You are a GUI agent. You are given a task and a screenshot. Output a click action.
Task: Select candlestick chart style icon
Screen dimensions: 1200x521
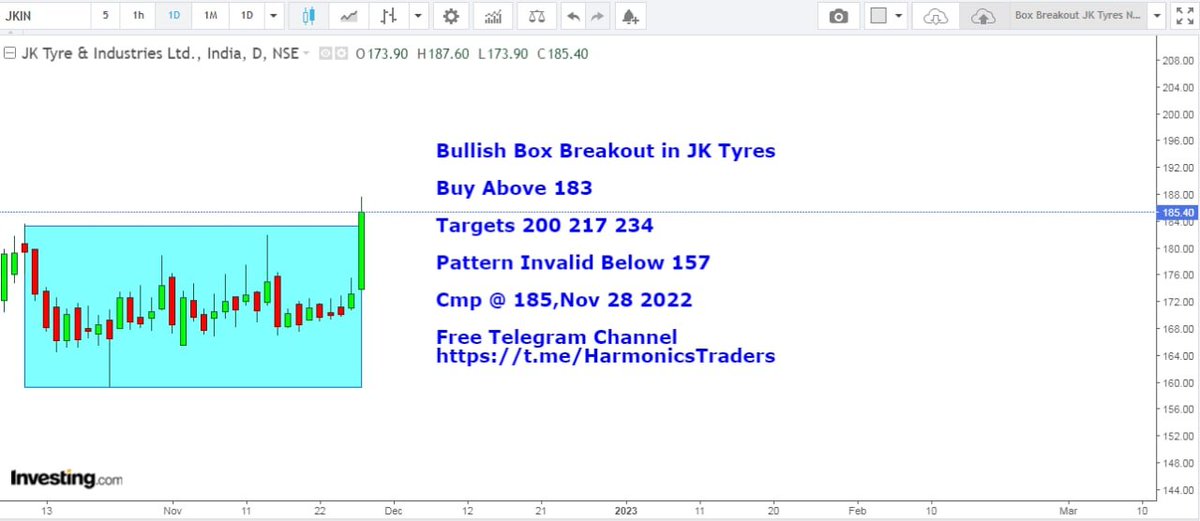[x=309, y=16]
